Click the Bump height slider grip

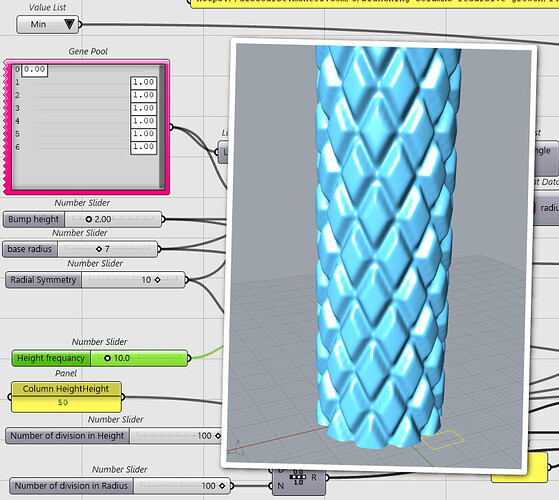[x=89, y=219]
